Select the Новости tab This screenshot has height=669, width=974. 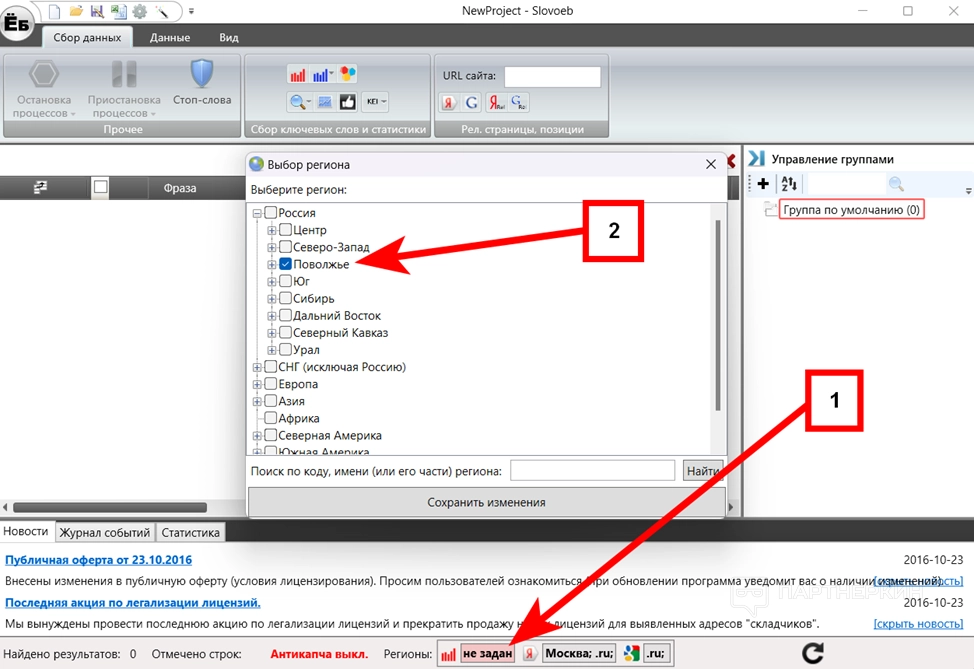(x=25, y=532)
